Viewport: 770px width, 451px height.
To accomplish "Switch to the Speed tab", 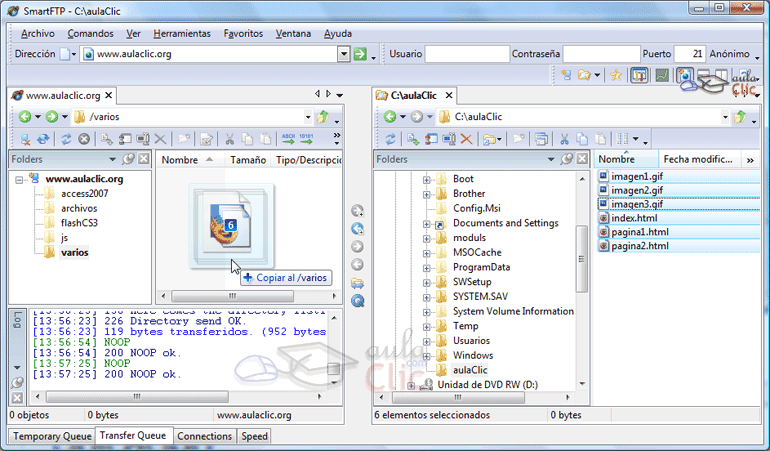I will (254, 436).
